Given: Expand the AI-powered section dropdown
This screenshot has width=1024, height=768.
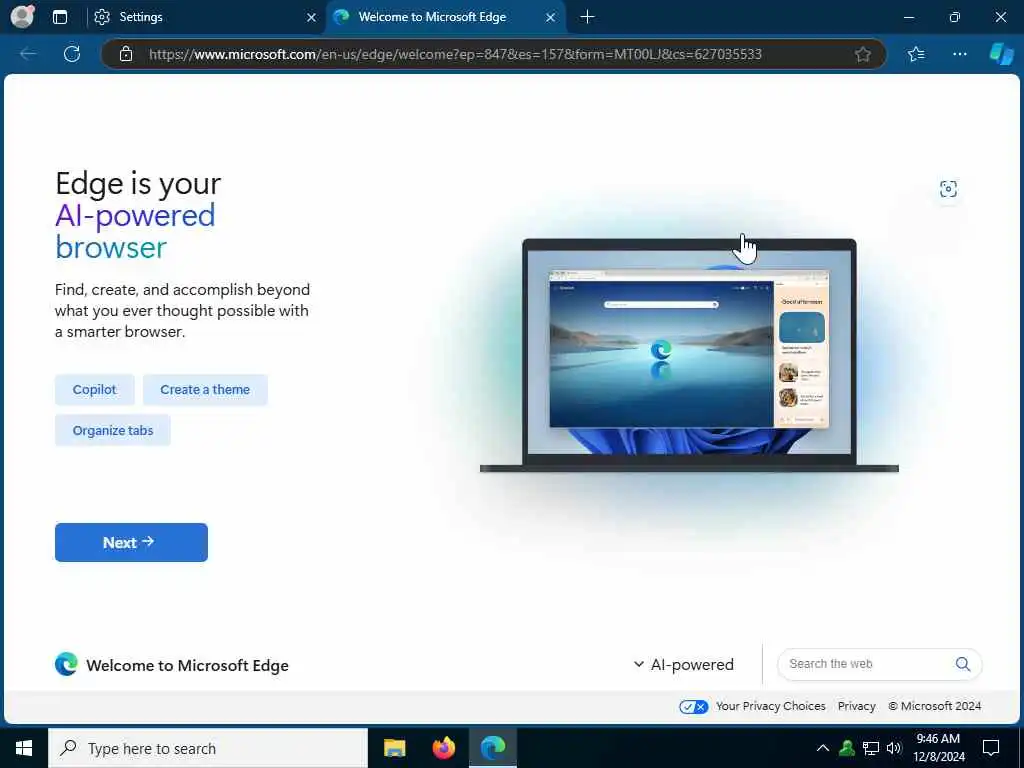Looking at the screenshot, I should coord(684,664).
